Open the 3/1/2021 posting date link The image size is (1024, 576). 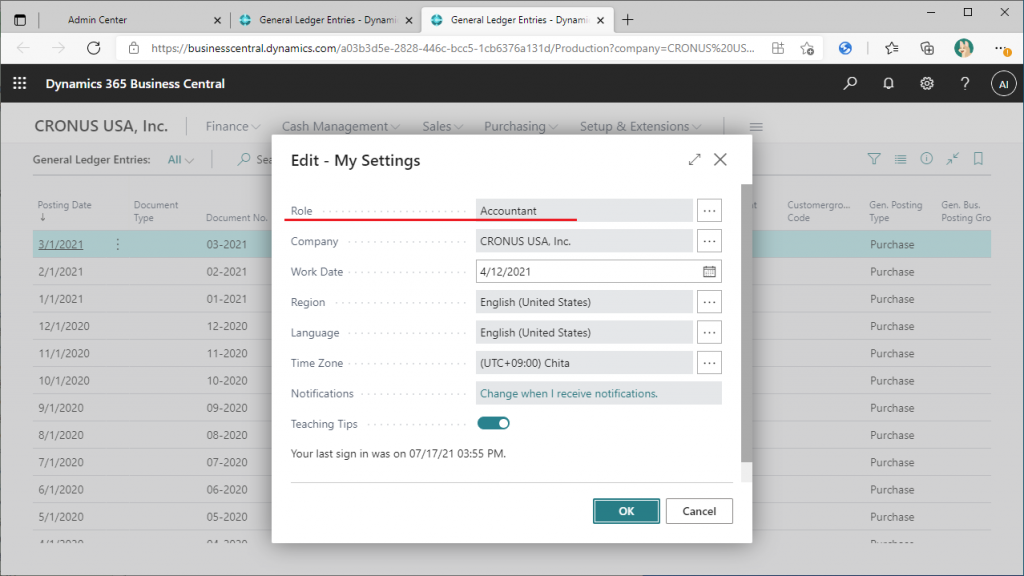click(61, 244)
